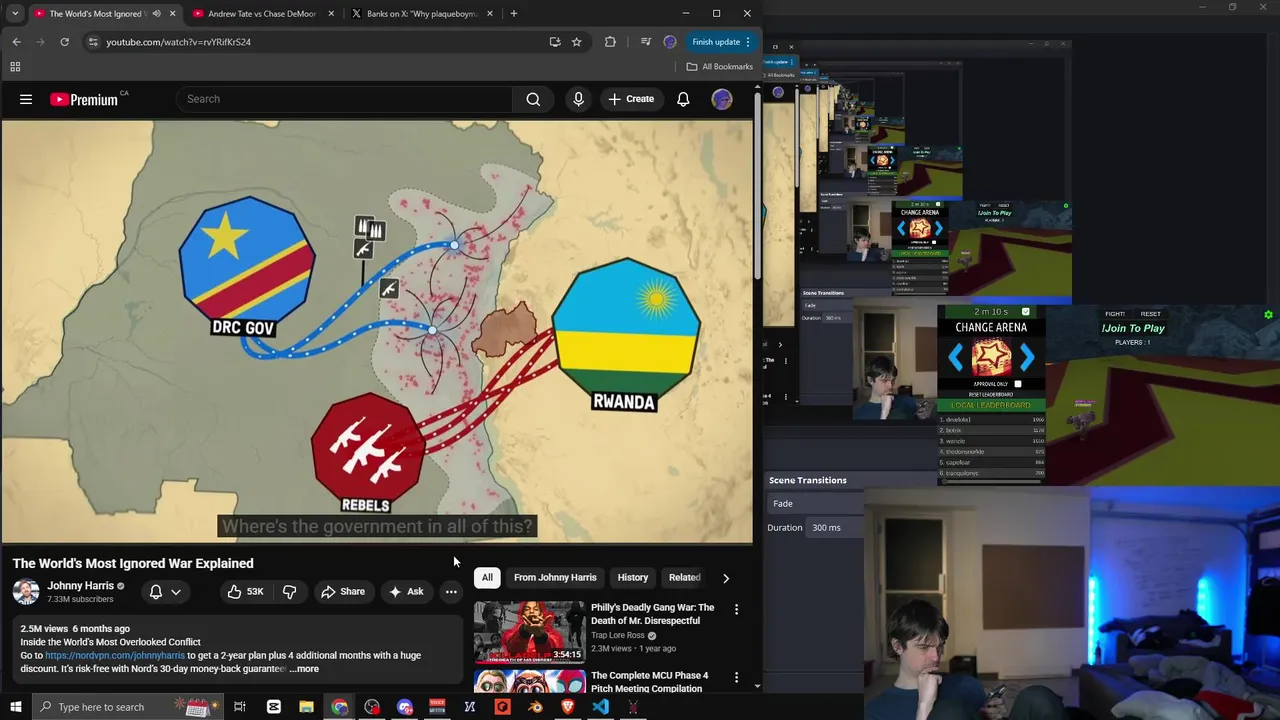Click the Chrome address bar URL
1280x720 pixels.
(178, 42)
